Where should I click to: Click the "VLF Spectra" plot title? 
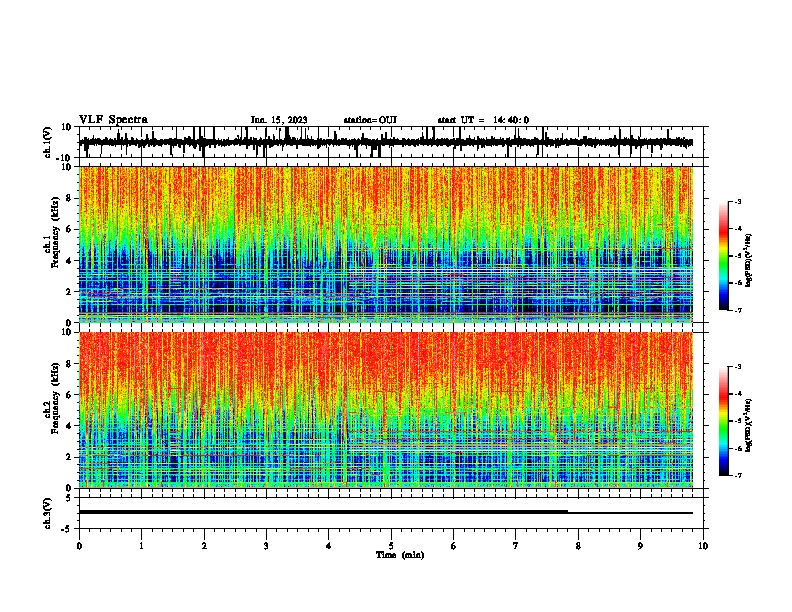[x=113, y=120]
